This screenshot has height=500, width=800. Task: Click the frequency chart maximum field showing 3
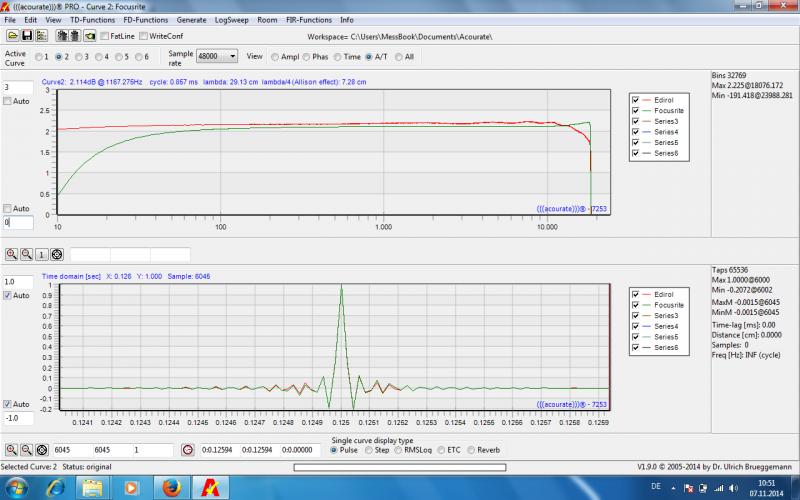18,87
